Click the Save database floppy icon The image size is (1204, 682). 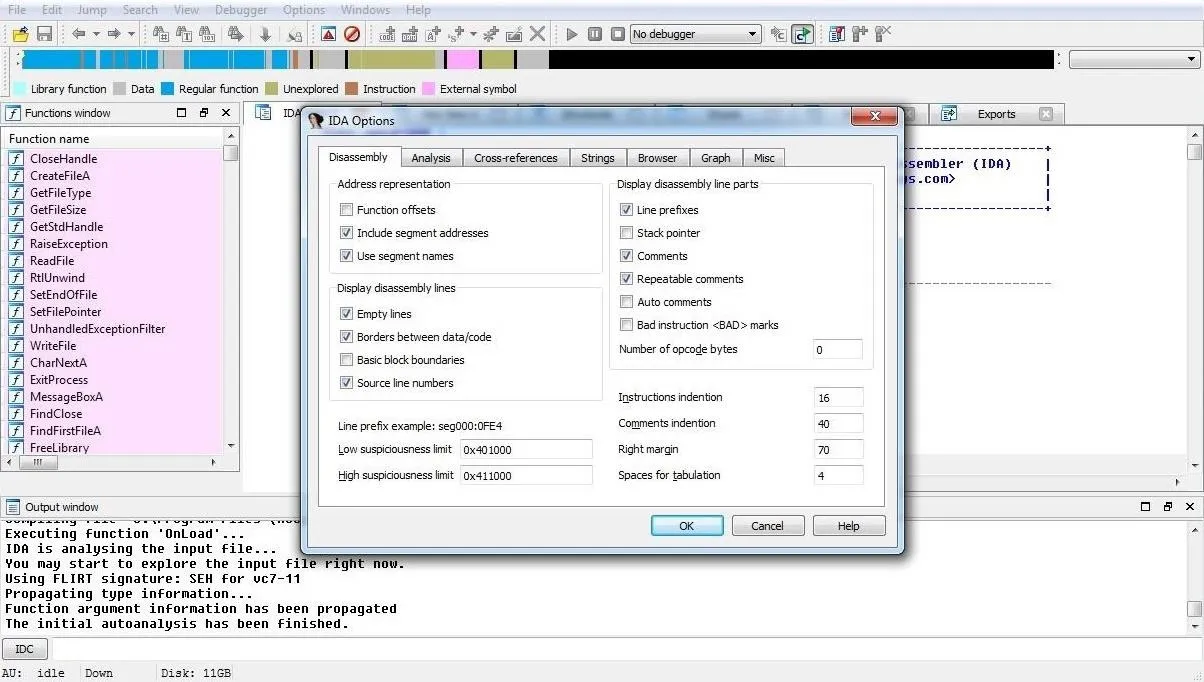point(44,34)
